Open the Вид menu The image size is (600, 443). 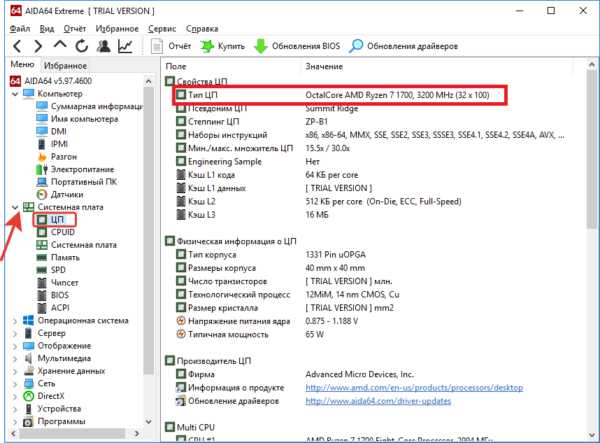pos(47,29)
